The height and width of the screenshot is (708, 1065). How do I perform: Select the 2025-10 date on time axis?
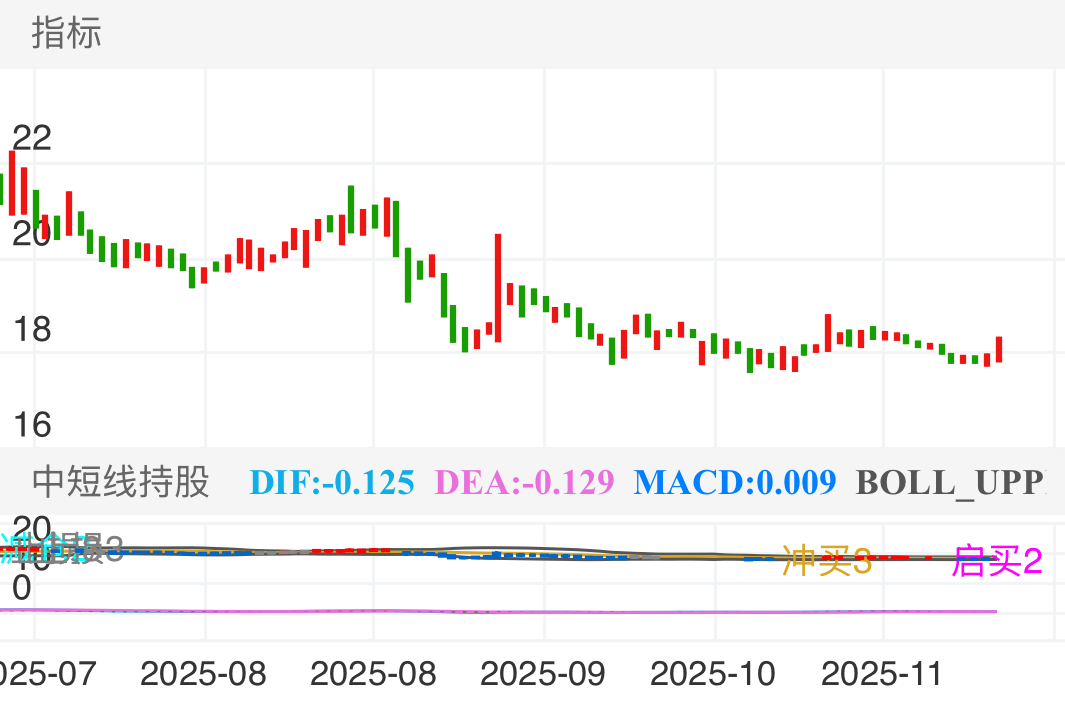coord(713,674)
